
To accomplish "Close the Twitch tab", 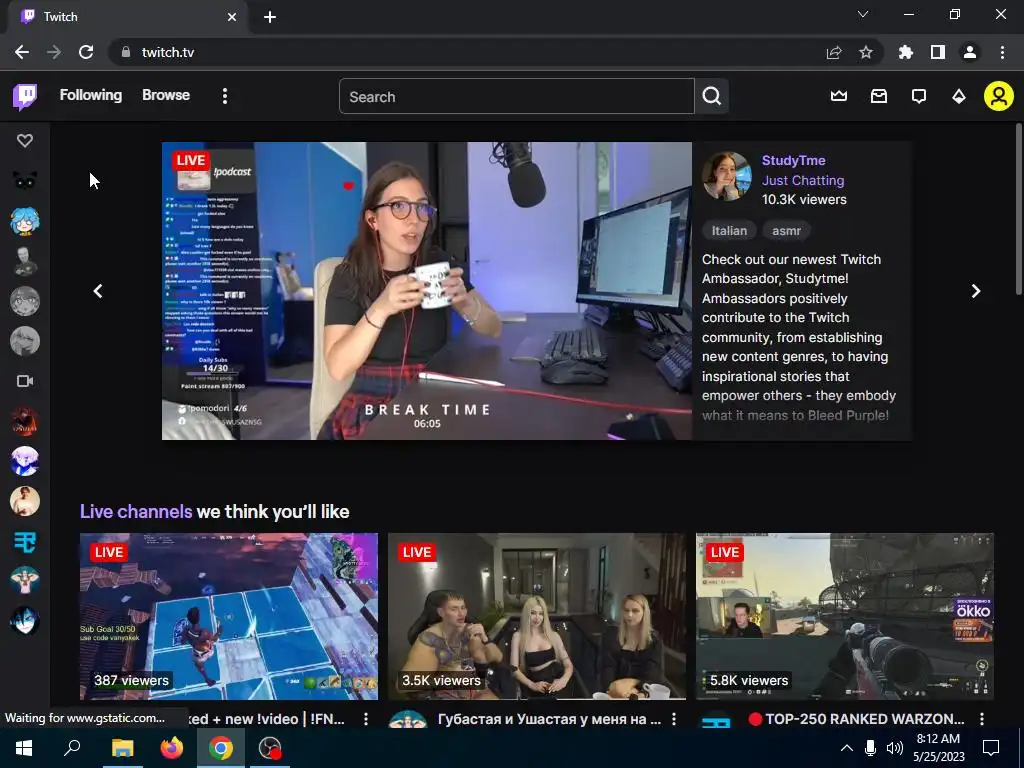I will pyautogui.click(x=232, y=17).
